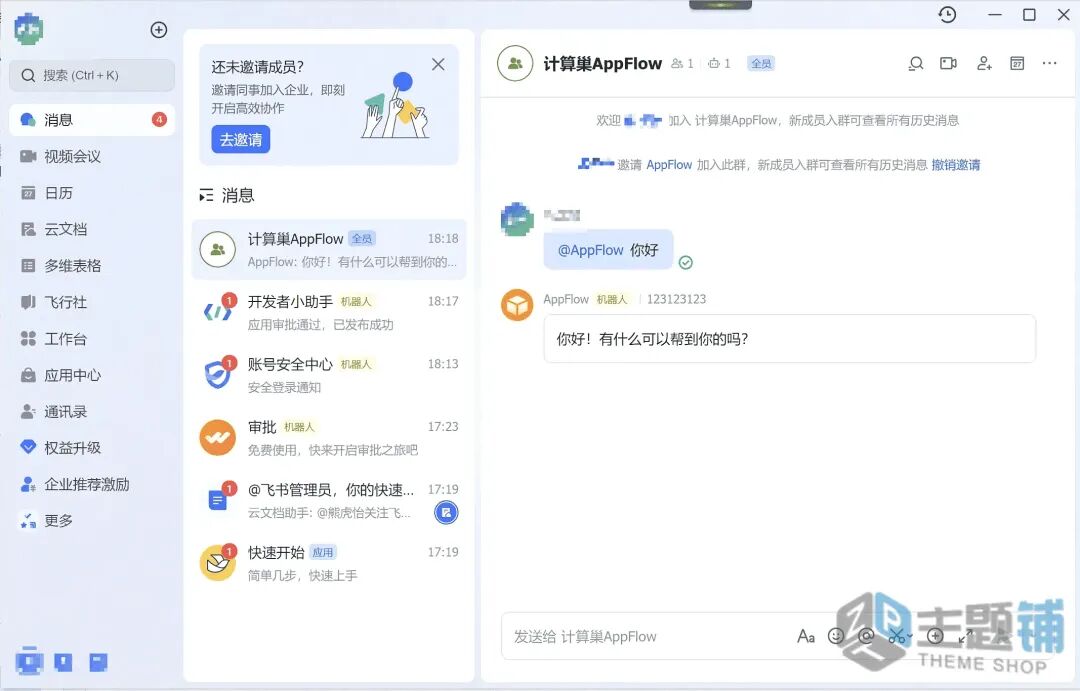The image size is (1080, 691).
Task: Open 通讯录 in the sidebar
Action: 92,412
